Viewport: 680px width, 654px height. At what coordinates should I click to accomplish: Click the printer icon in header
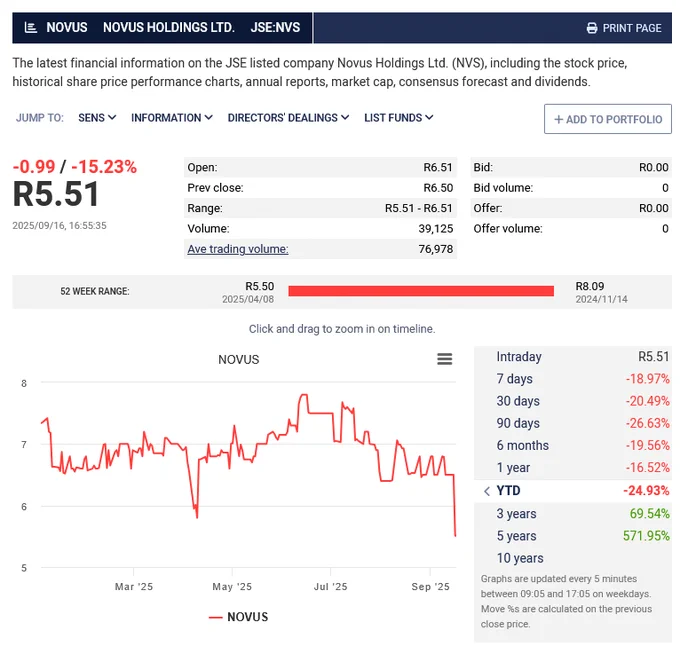[x=592, y=28]
